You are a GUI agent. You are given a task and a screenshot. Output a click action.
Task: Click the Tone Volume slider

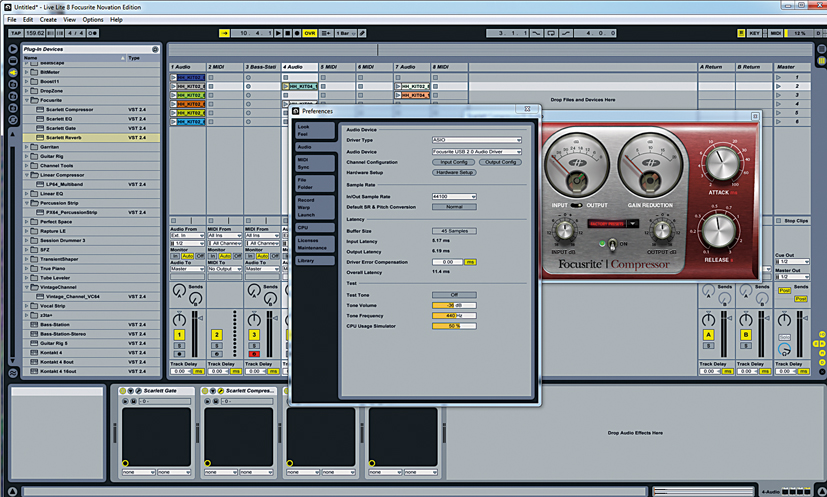(454, 305)
